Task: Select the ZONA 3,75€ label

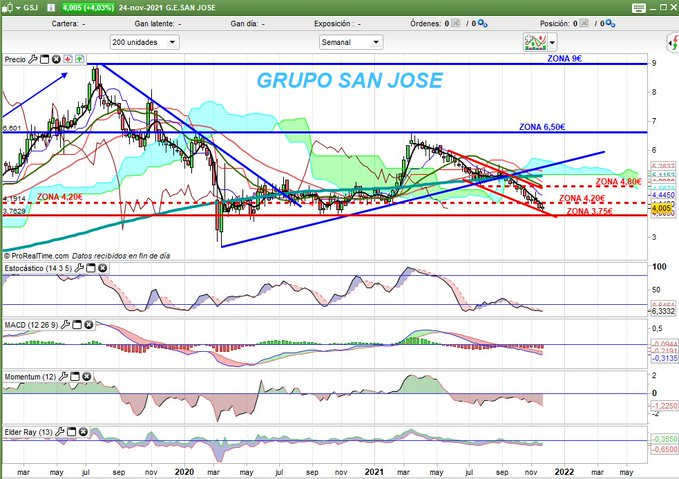Action: 590,211
